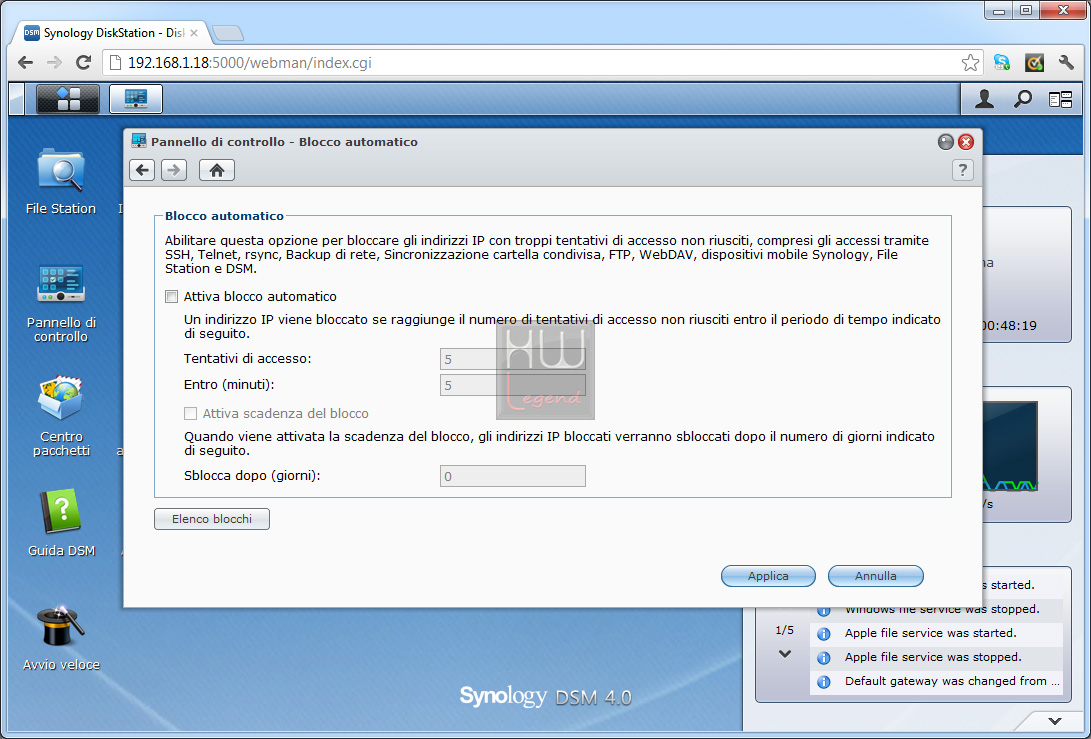This screenshot has width=1091, height=739.
Task: Click the Tentativi di accesso field
Action: [x=513, y=359]
